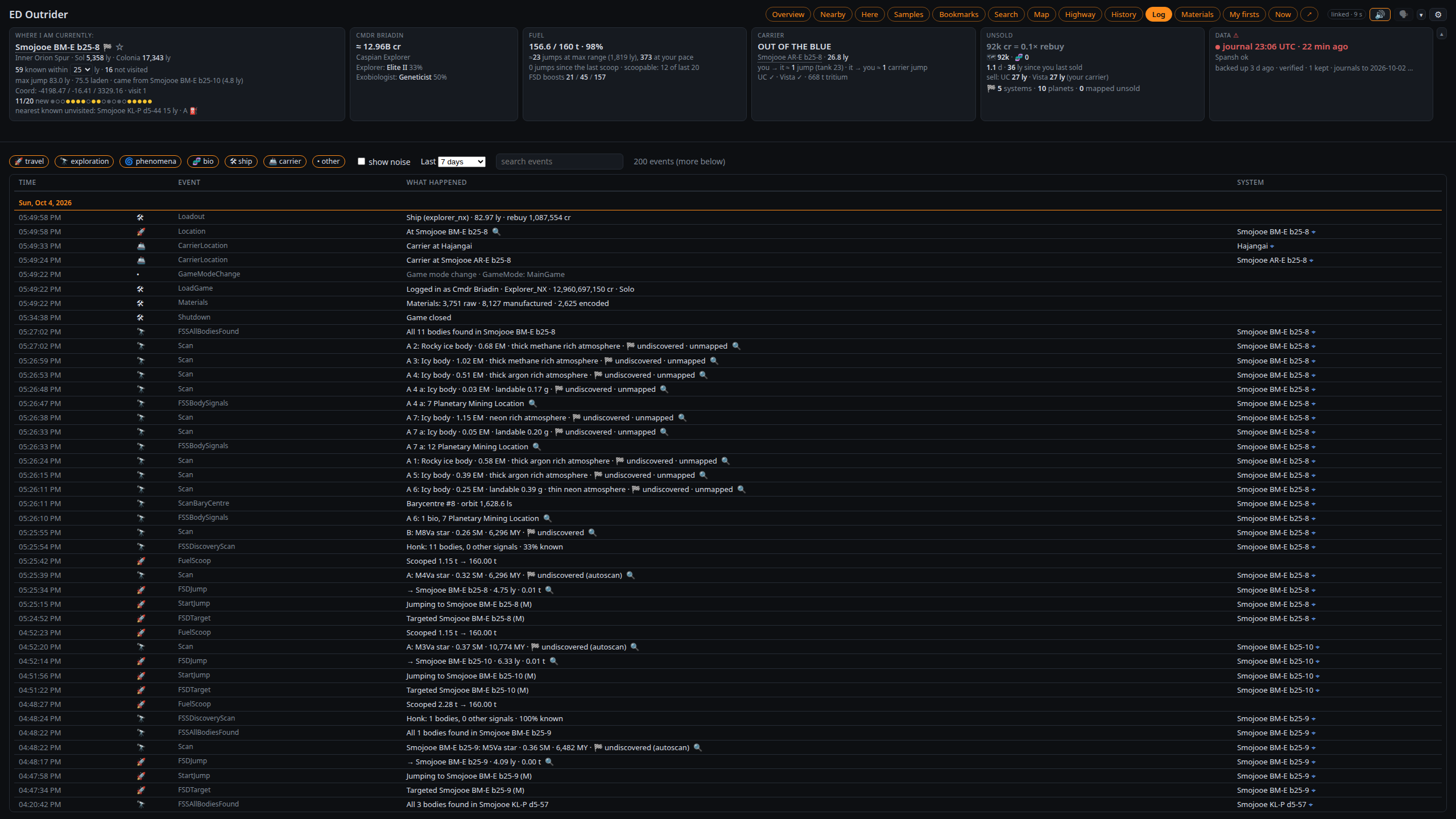Open the Materials tab
The height and width of the screenshot is (819, 1456).
[x=1197, y=15]
